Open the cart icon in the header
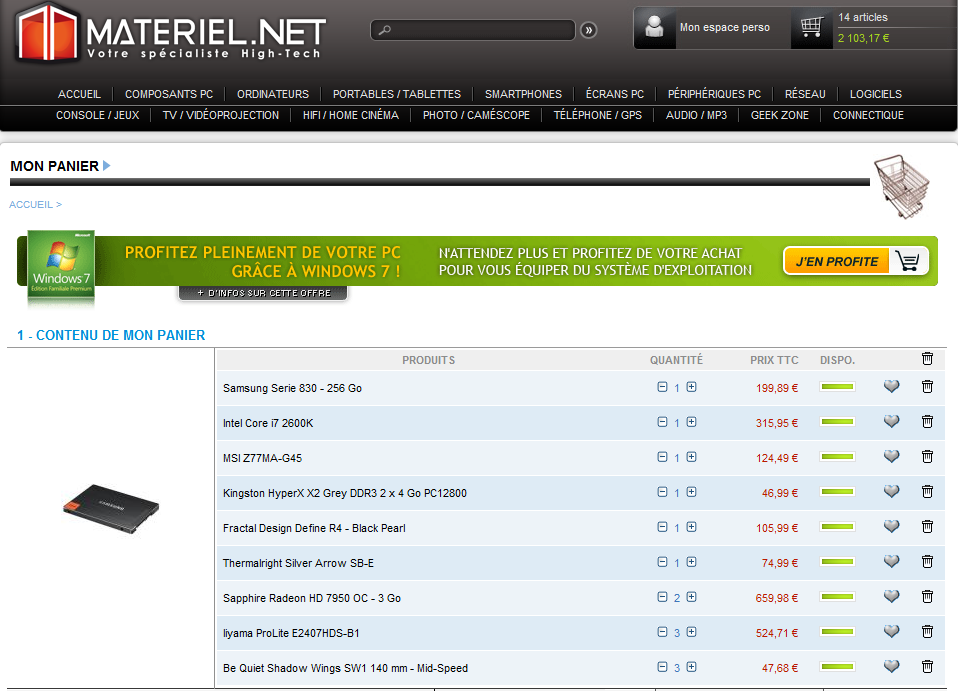This screenshot has height=691, width=958. (812, 28)
